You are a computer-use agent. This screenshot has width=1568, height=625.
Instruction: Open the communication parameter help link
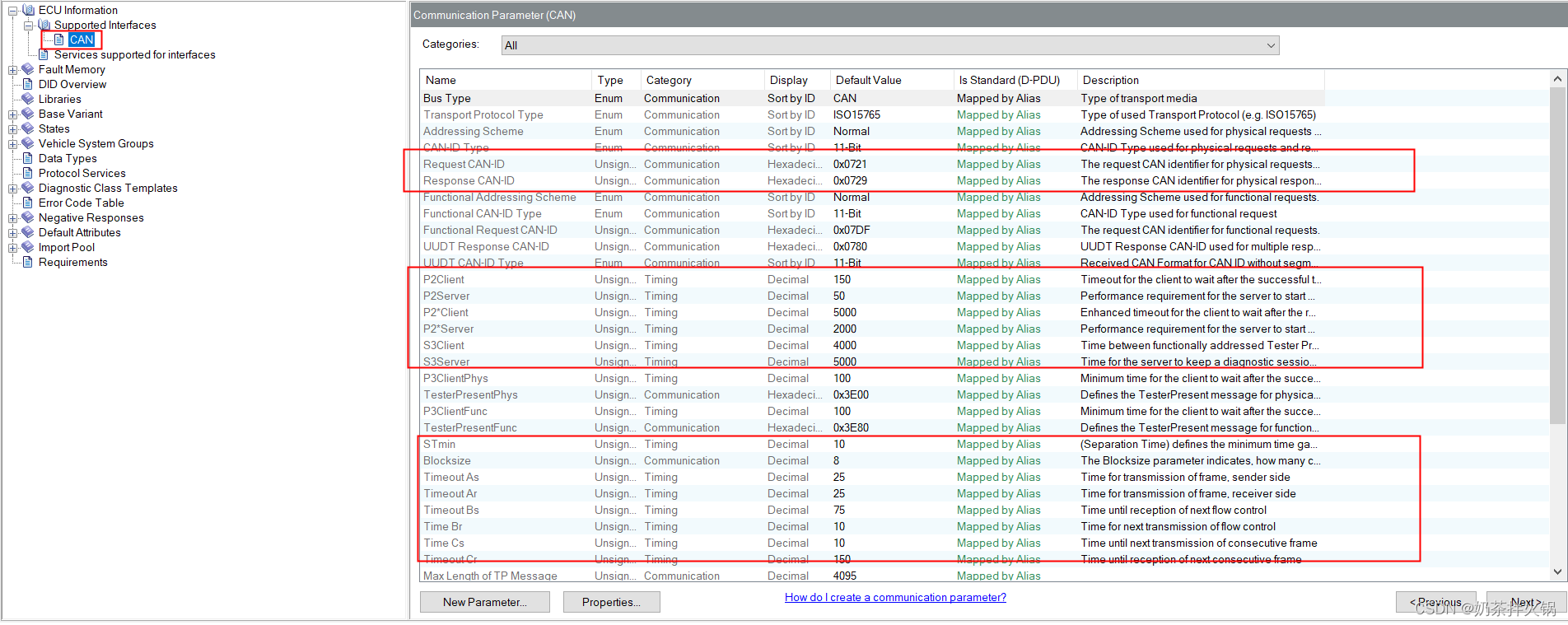(895, 597)
